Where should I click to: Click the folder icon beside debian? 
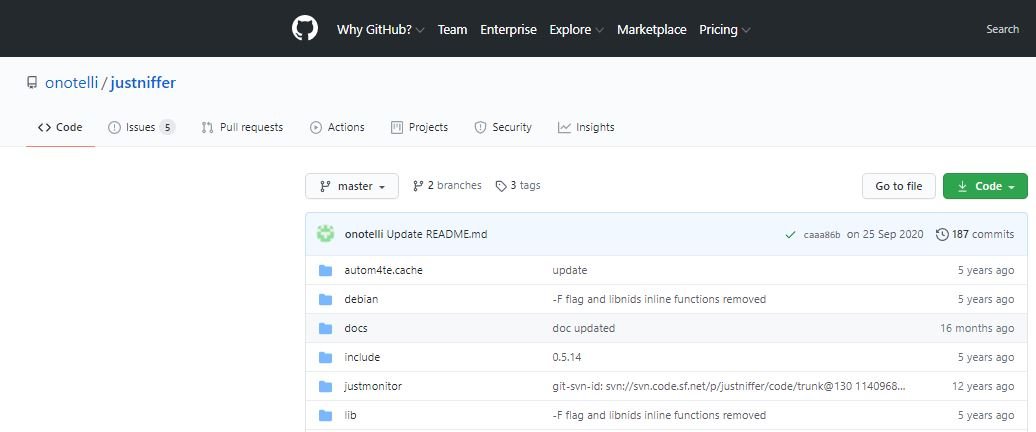pyautogui.click(x=325, y=299)
